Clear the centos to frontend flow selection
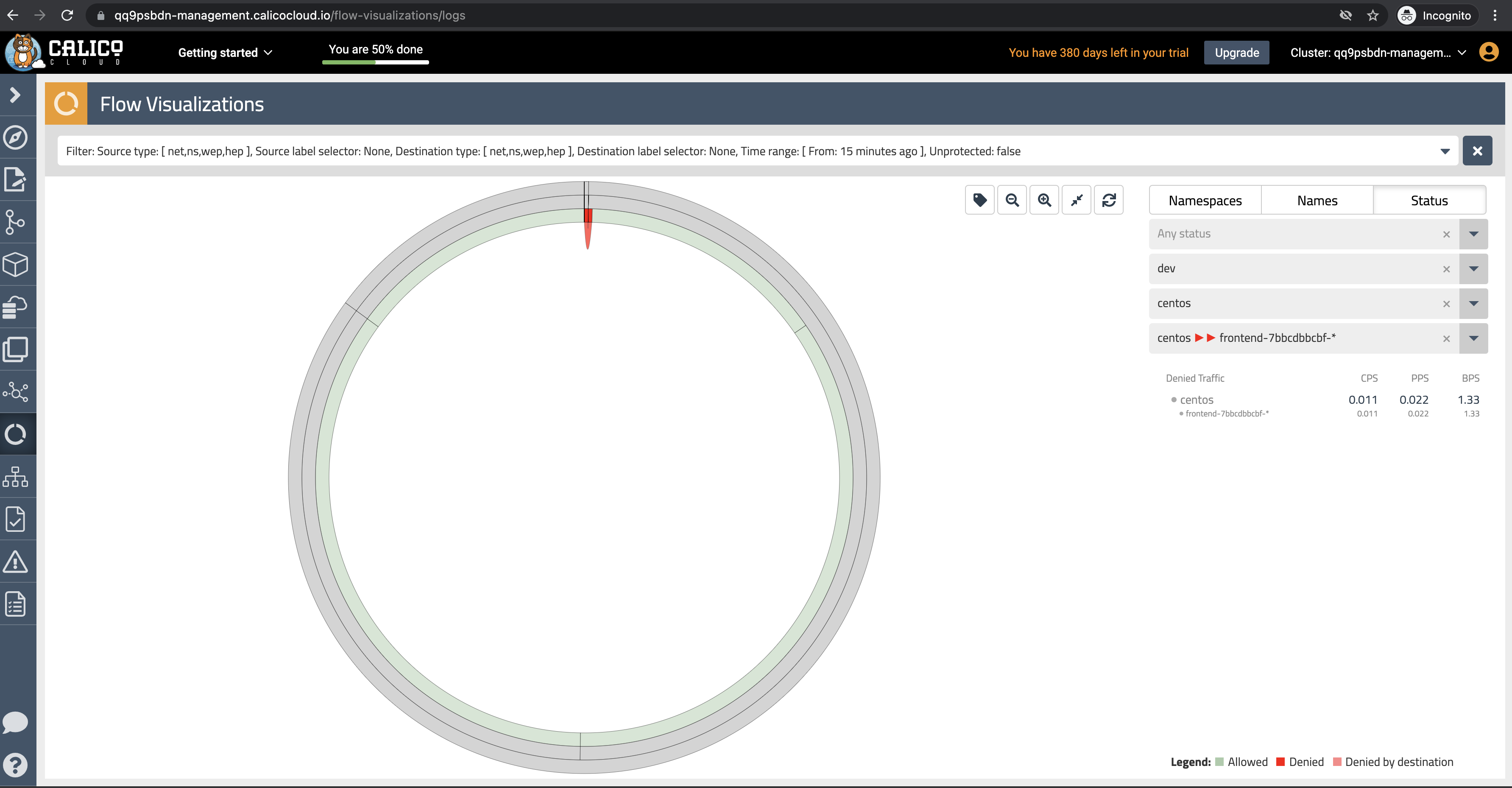This screenshot has width=1512, height=788. (x=1446, y=338)
